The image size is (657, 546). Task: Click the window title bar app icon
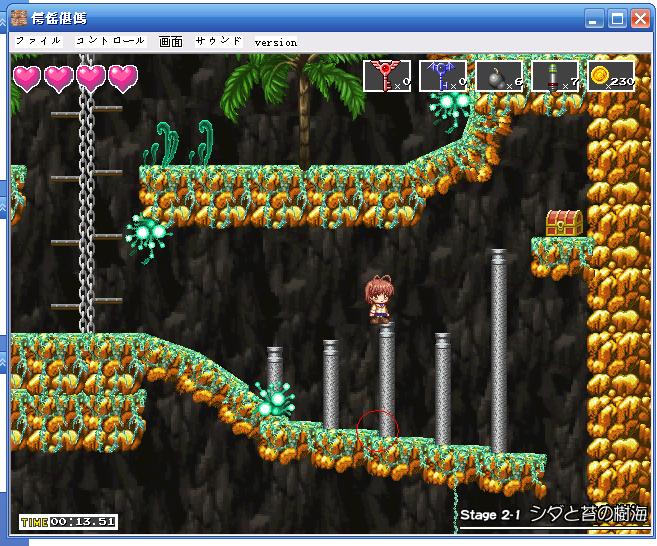[x=19, y=18]
